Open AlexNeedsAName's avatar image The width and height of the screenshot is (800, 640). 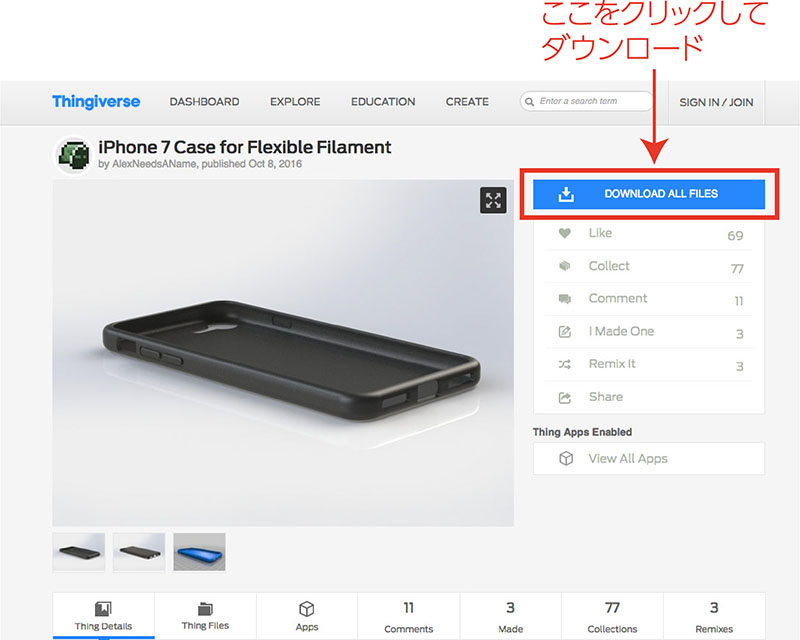74,155
